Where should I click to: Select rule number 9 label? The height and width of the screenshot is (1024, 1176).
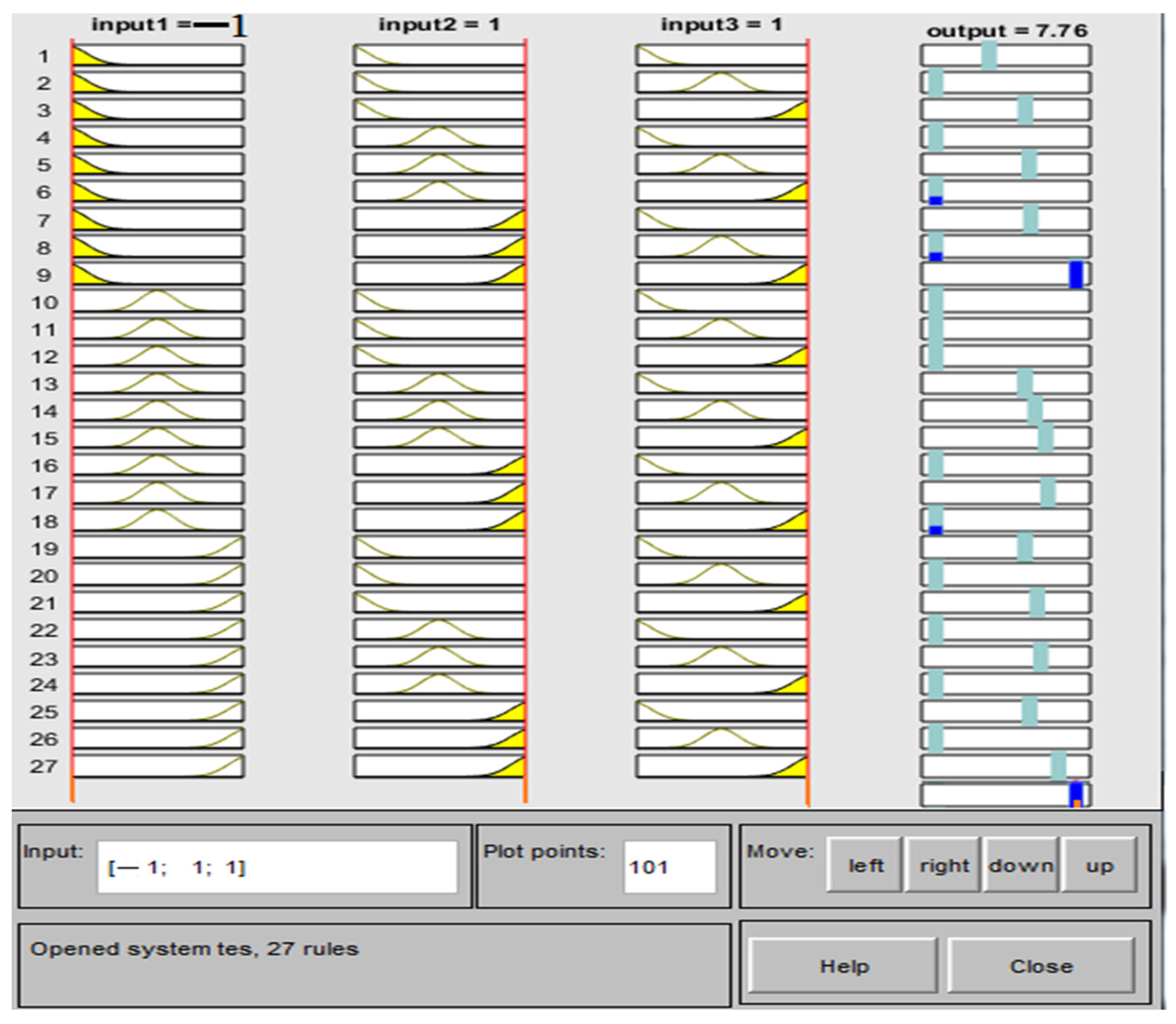(44, 275)
